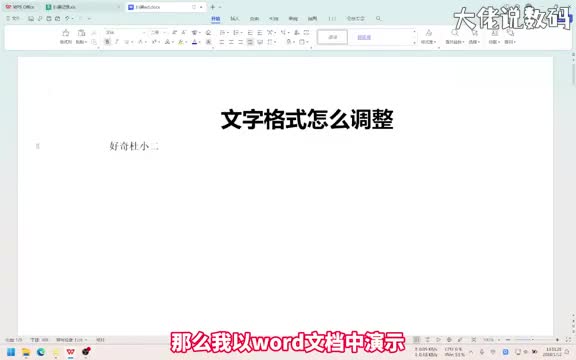
Task: Toggle align right paragraph
Action: pyautogui.click(x=241, y=42)
